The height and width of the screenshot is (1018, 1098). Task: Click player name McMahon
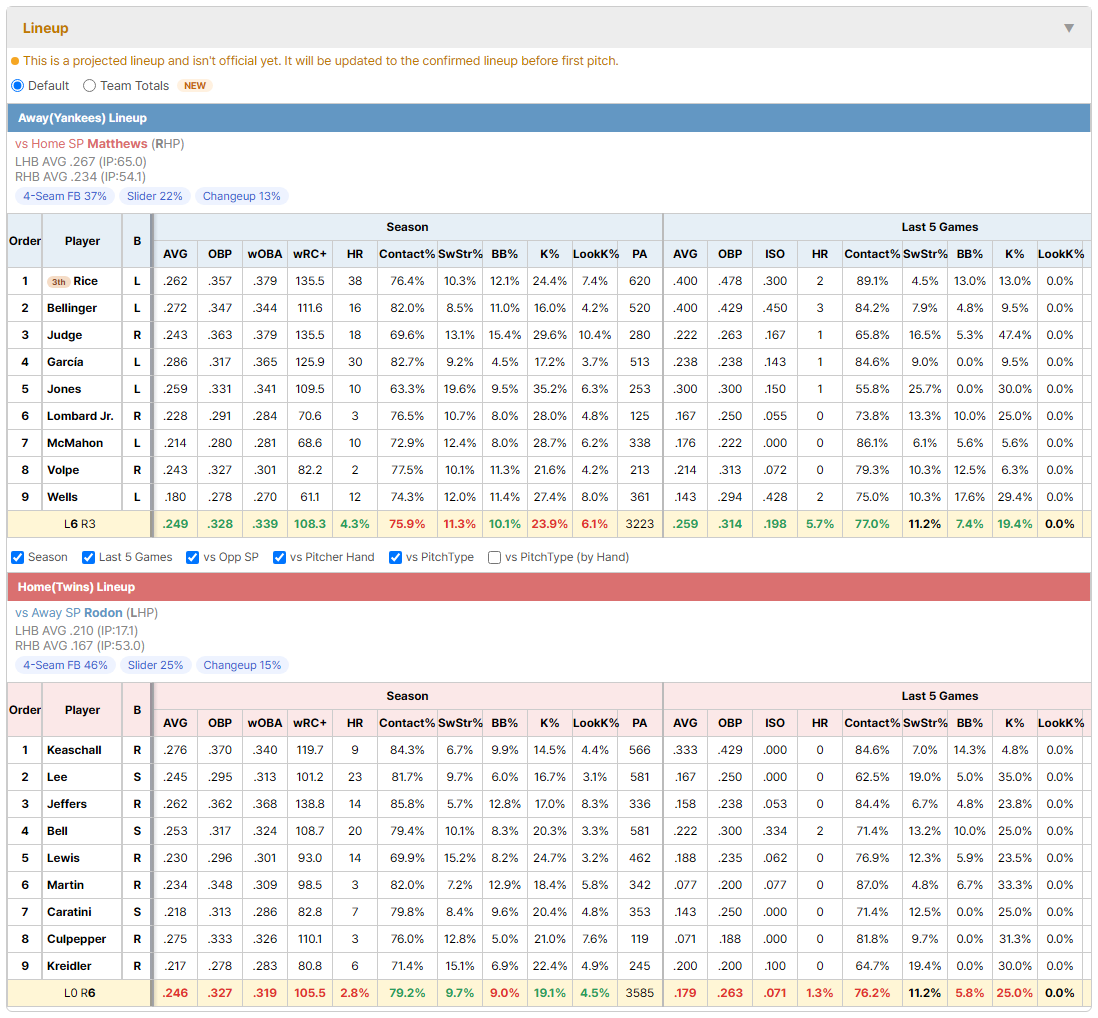click(x=75, y=443)
